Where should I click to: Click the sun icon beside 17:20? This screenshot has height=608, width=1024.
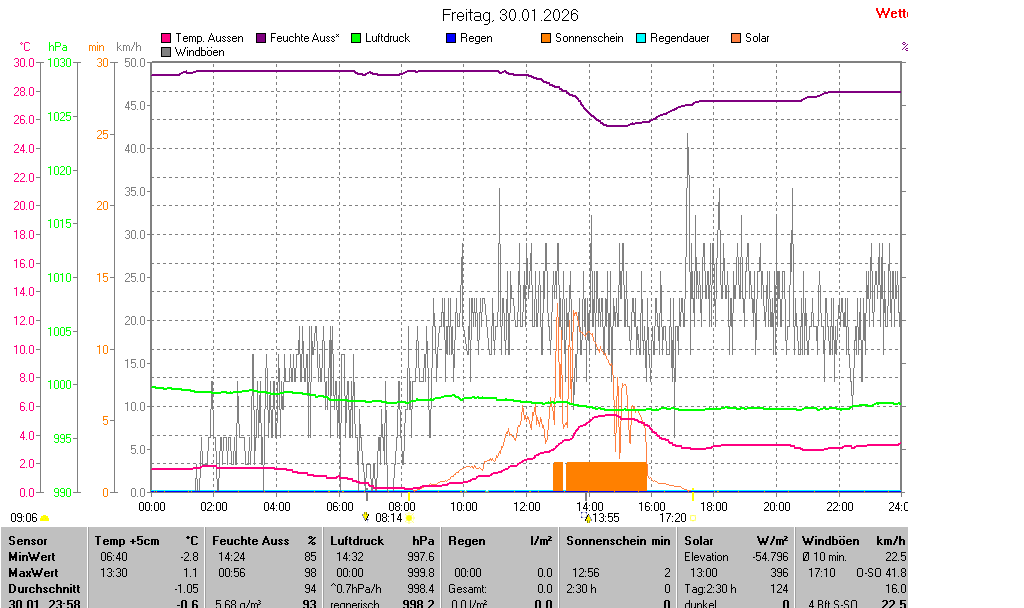[693, 518]
